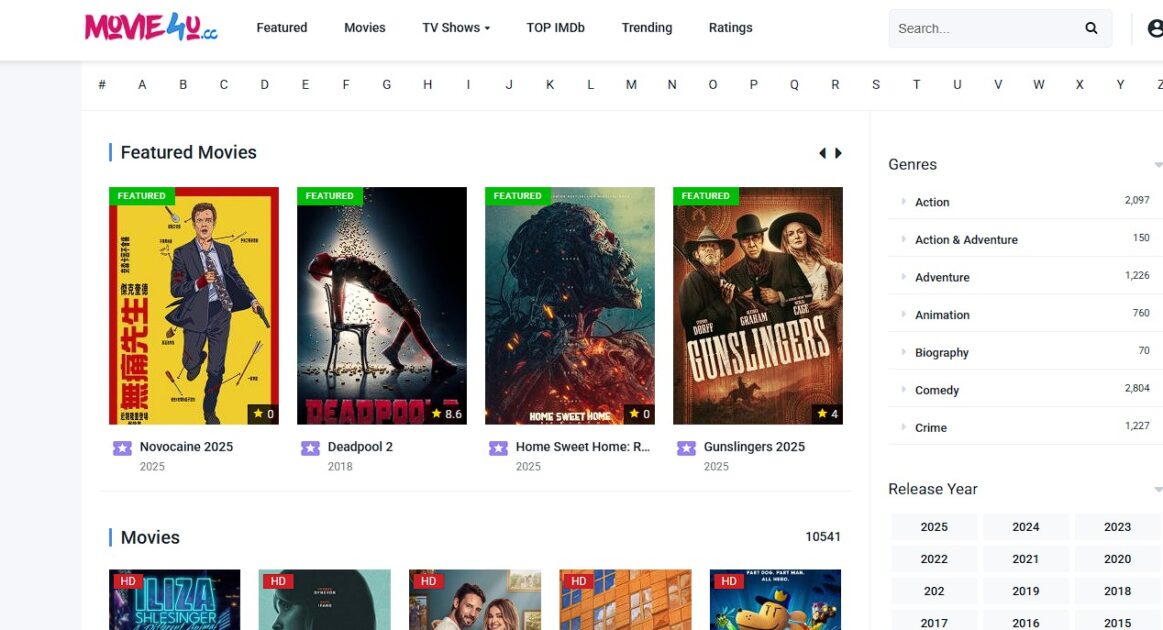Filter titles starting with letter G
The width and height of the screenshot is (1163, 630).
386,85
